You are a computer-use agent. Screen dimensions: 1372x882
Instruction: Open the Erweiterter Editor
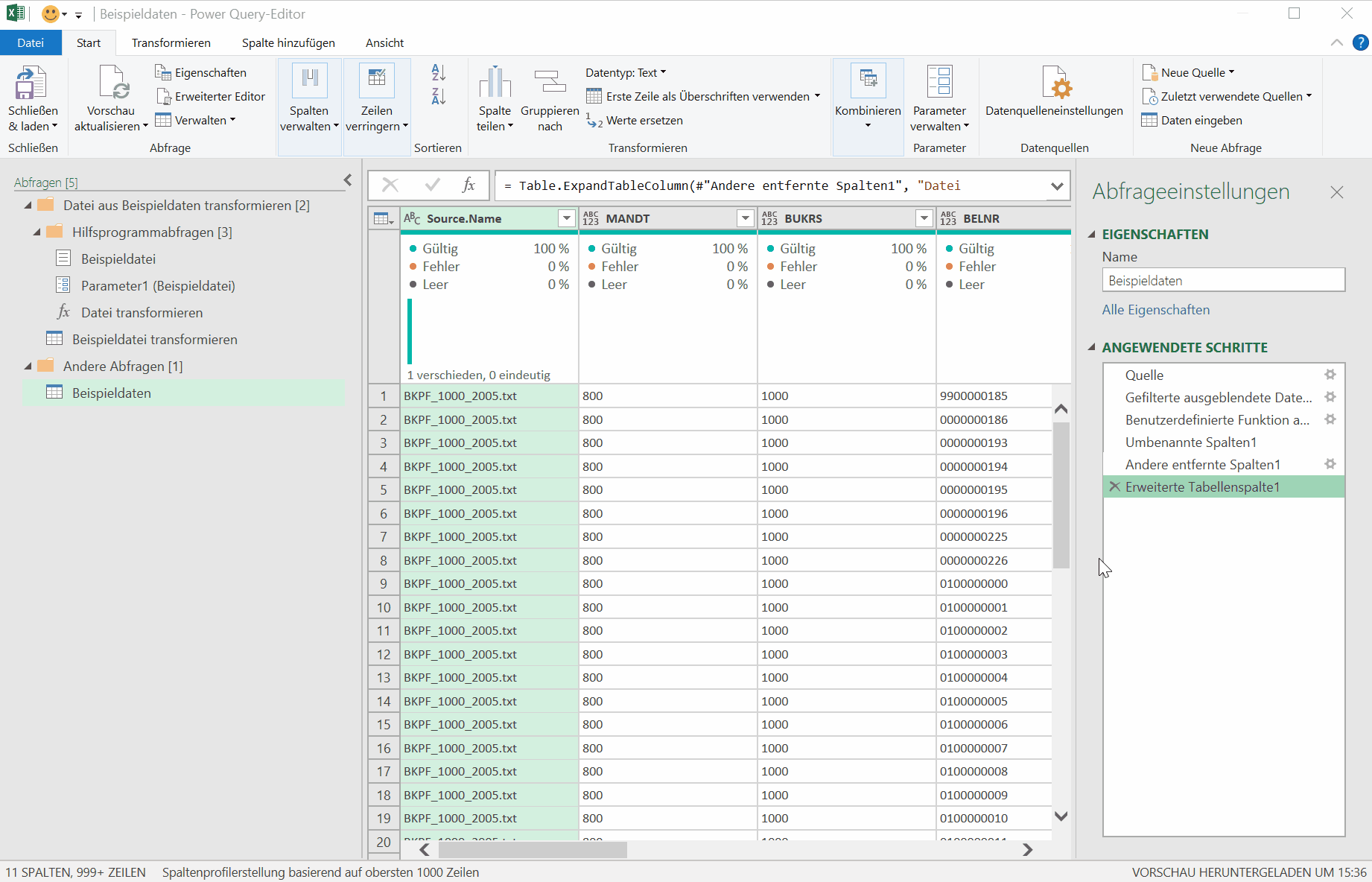211,97
